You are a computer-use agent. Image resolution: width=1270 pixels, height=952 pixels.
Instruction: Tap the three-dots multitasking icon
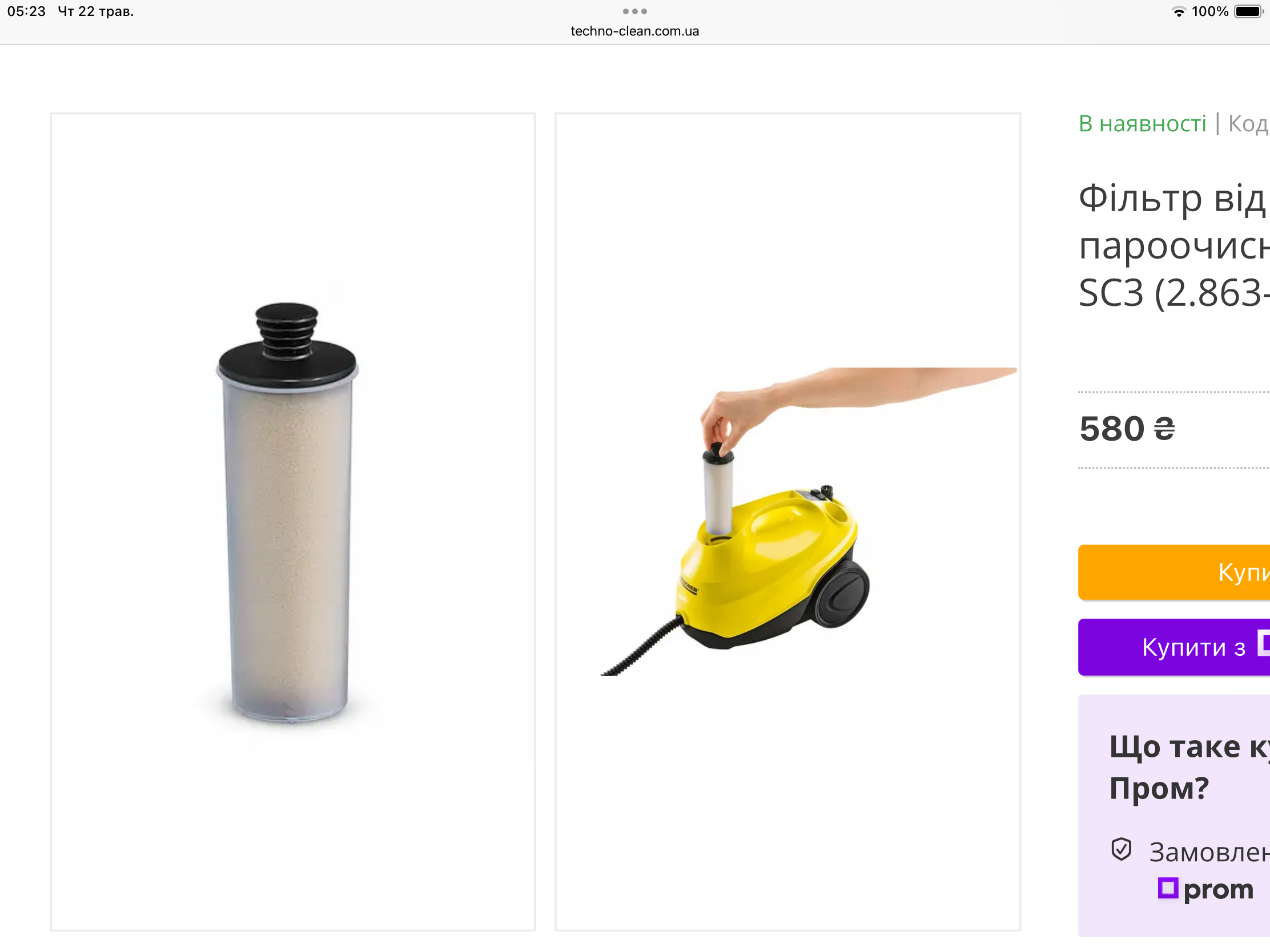click(x=634, y=11)
